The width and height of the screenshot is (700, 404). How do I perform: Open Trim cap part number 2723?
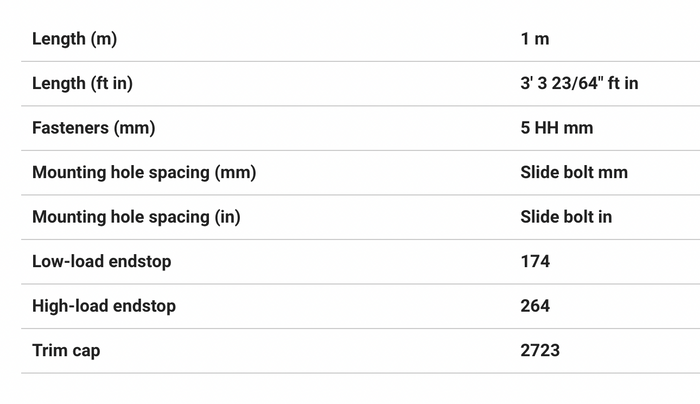540,350
